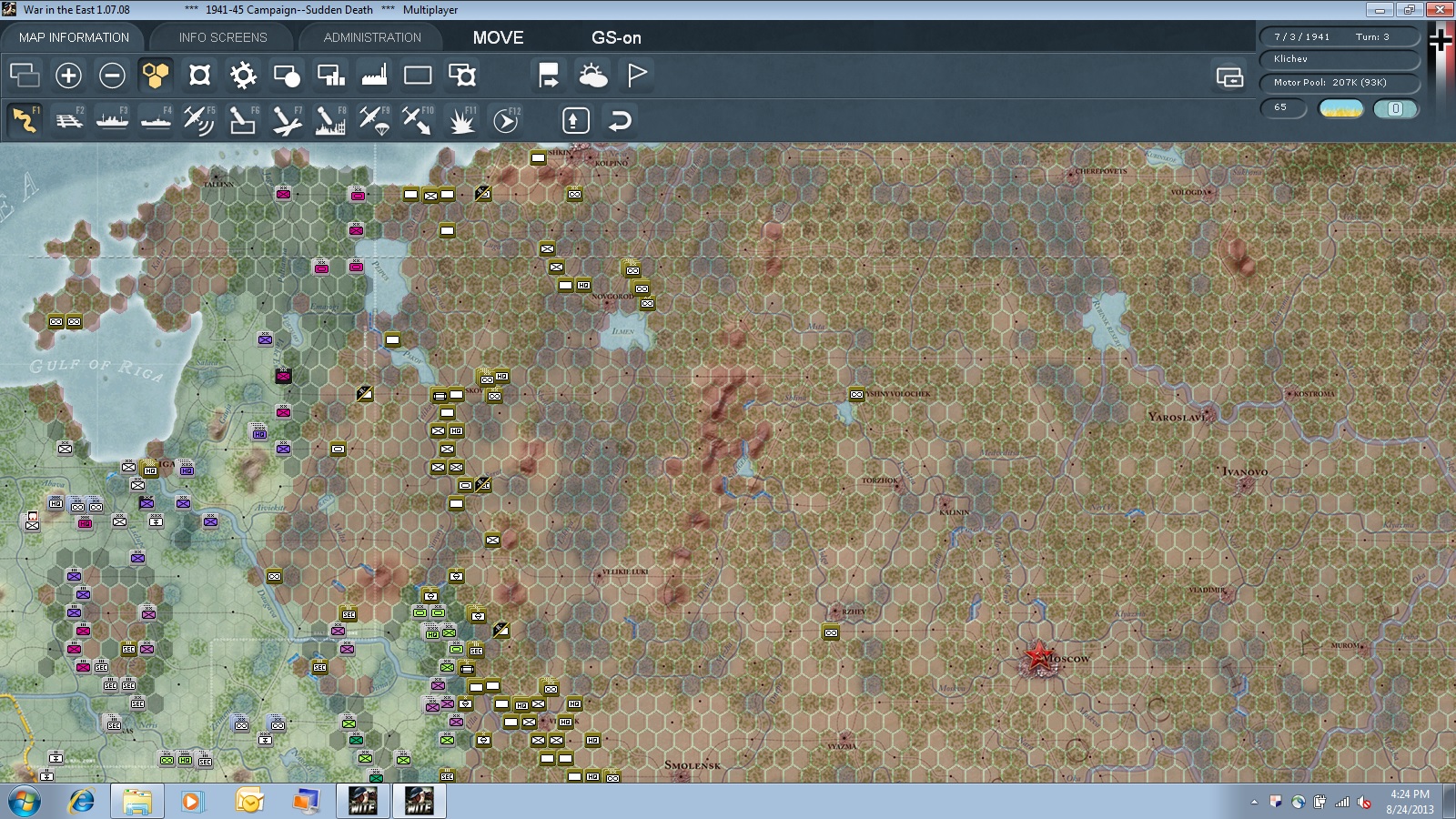The height and width of the screenshot is (819, 1456).
Task: Click the date and turn display
Action: 1340,36
